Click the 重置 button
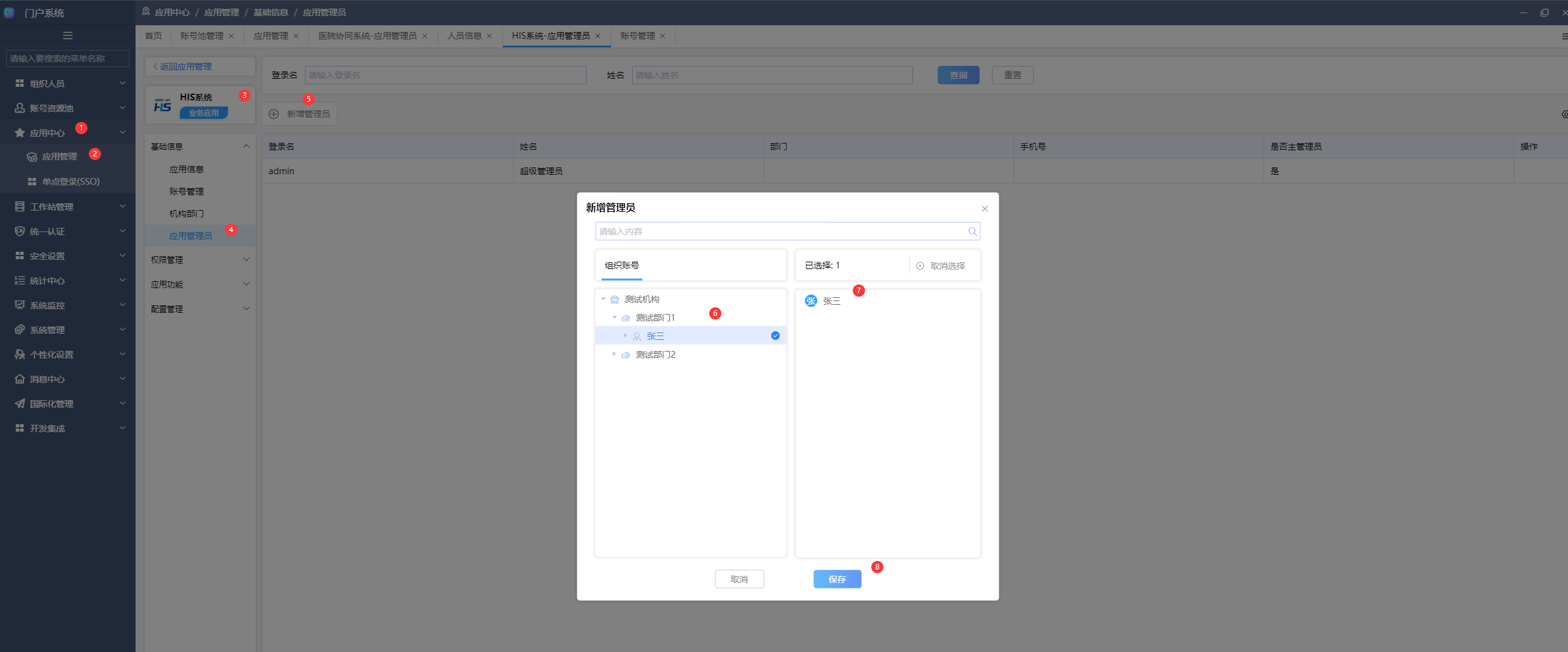1568x652 pixels. [1013, 75]
